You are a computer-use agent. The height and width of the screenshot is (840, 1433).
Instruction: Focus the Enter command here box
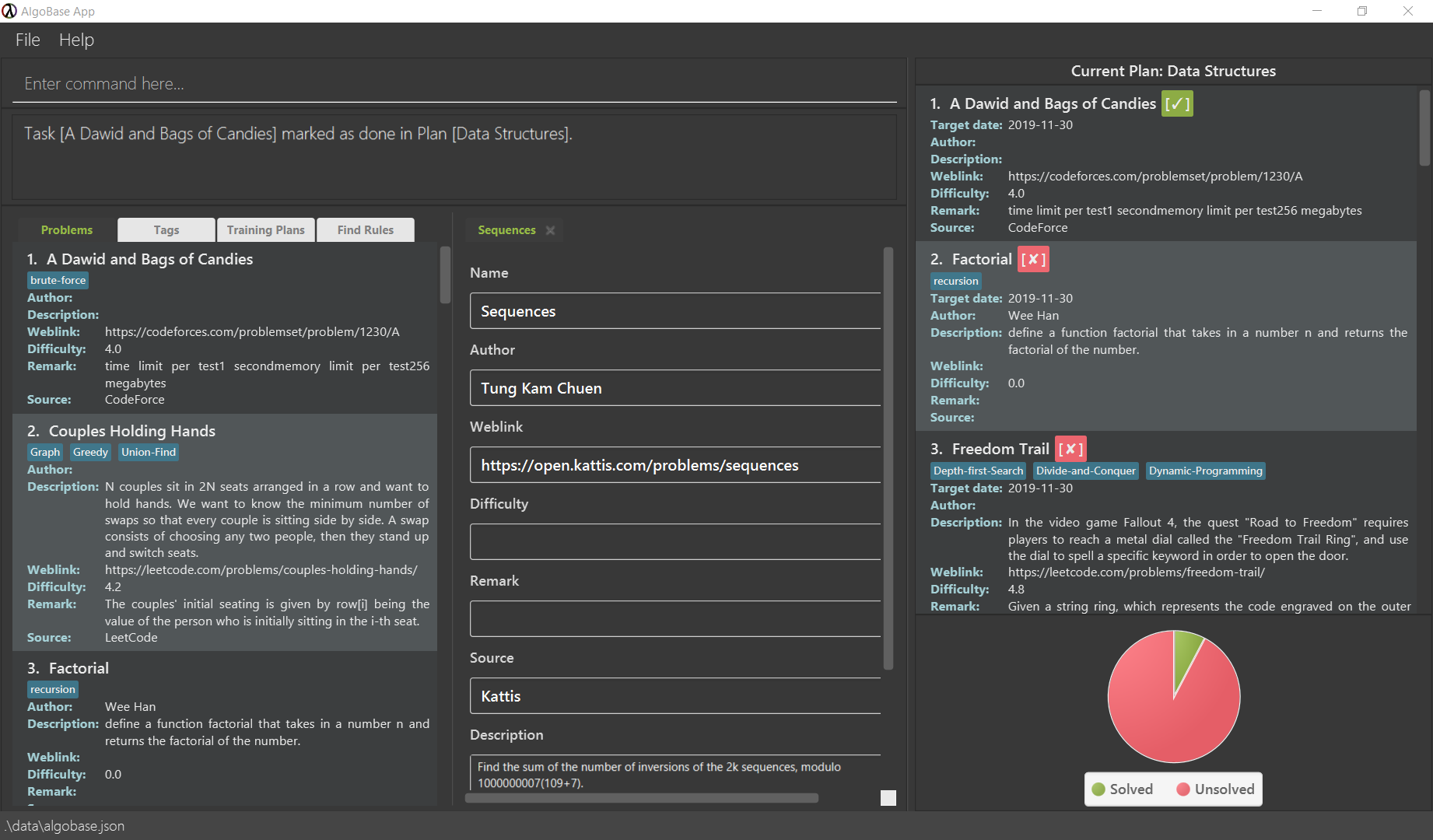pyautogui.click(x=454, y=84)
